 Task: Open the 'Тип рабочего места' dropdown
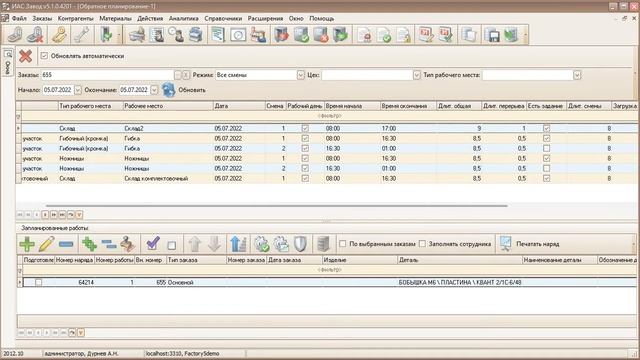coord(577,75)
